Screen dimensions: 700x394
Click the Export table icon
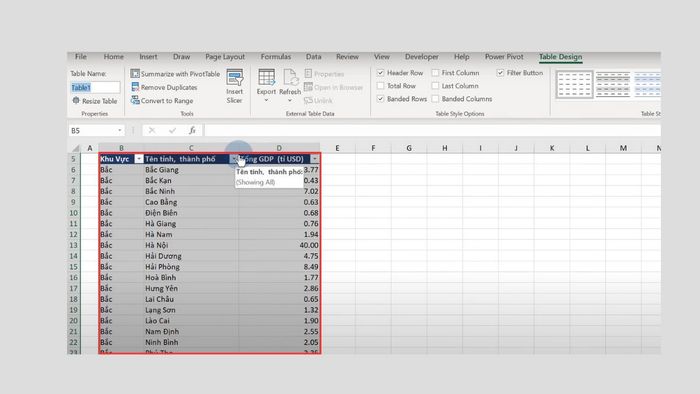click(267, 77)
